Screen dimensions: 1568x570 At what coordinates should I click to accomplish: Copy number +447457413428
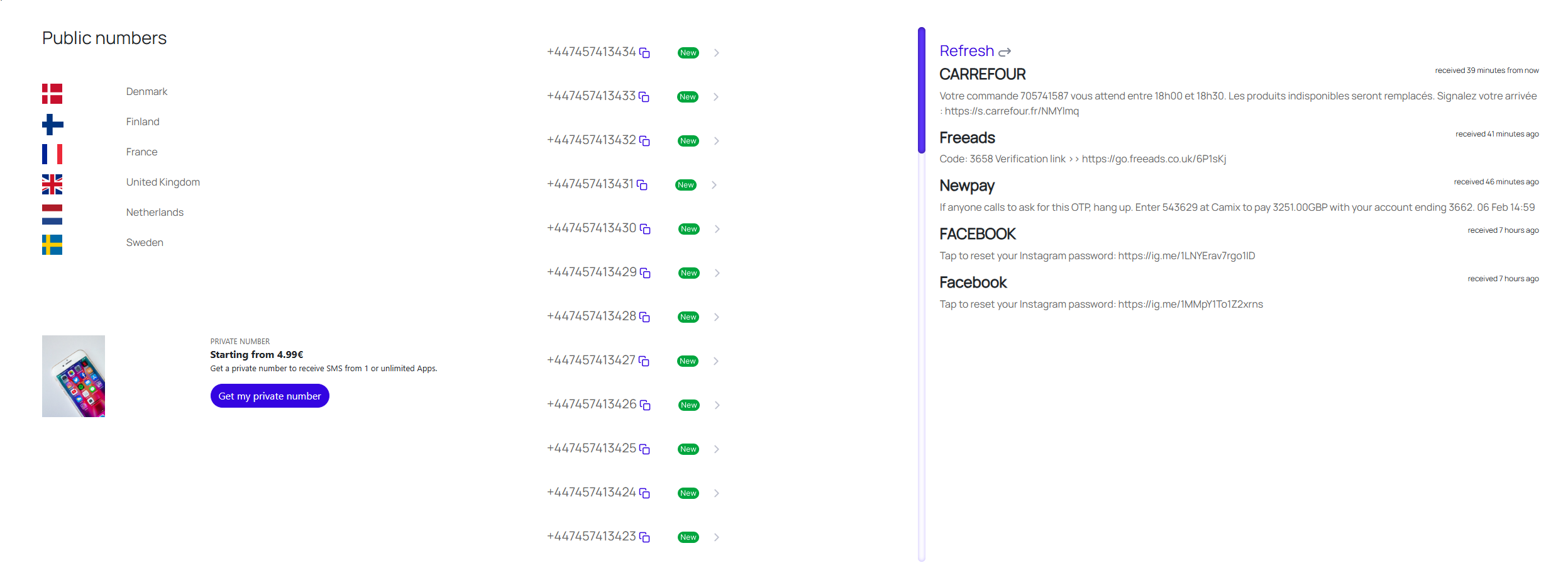(x=644, y=317)
